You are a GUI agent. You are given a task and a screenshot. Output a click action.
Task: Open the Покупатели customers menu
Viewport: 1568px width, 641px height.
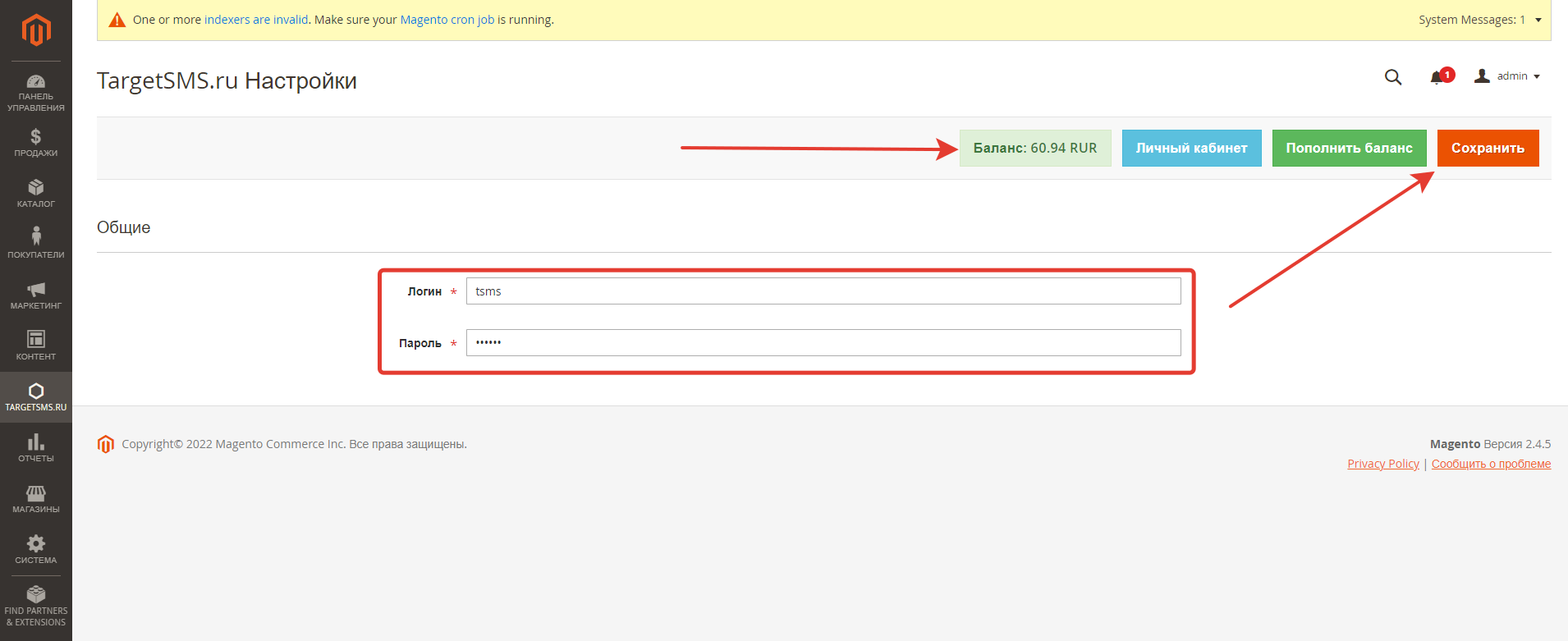pos(36,245)
